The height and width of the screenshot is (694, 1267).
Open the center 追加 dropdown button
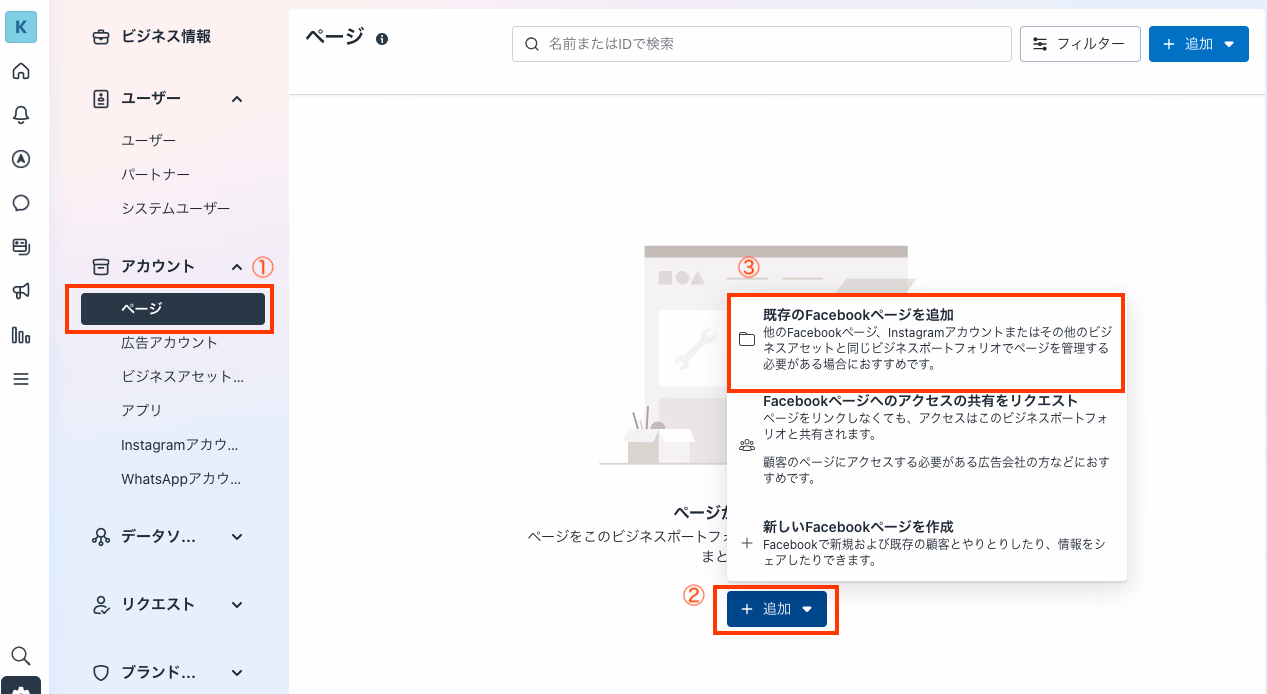(777, 609)
